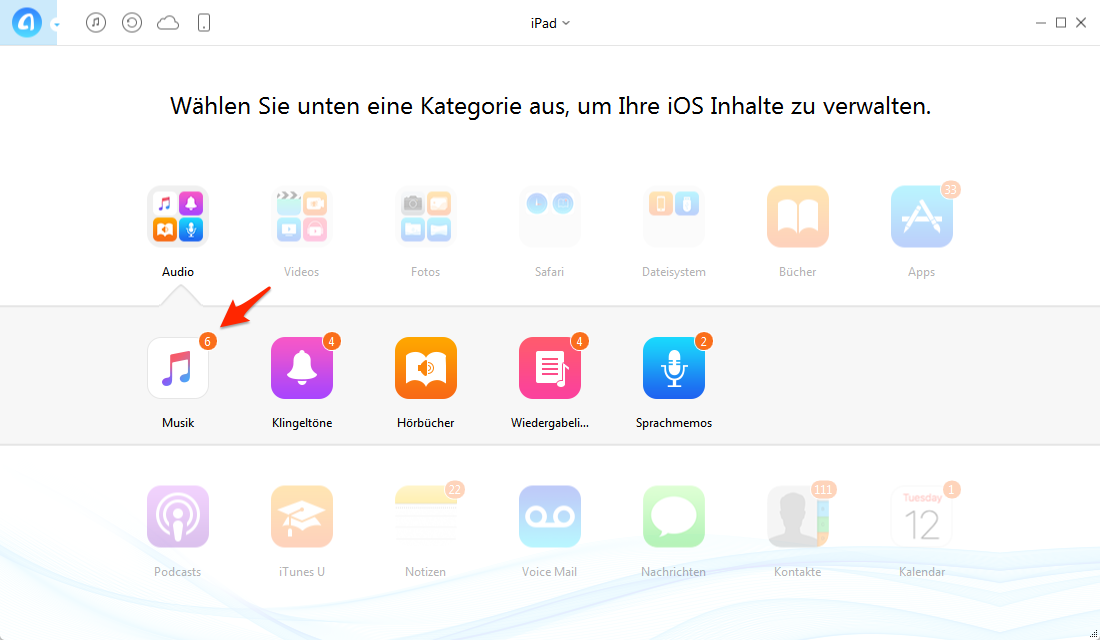The height and width of the screenshot is (640, 1100).
Task: Open the Apps category
Action: [x=922, y=216]
